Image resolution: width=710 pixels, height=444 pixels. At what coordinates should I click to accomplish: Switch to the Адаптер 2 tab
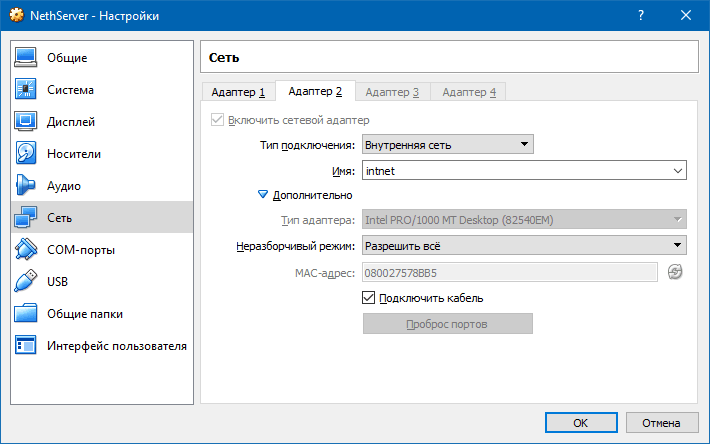click(315, 92)
